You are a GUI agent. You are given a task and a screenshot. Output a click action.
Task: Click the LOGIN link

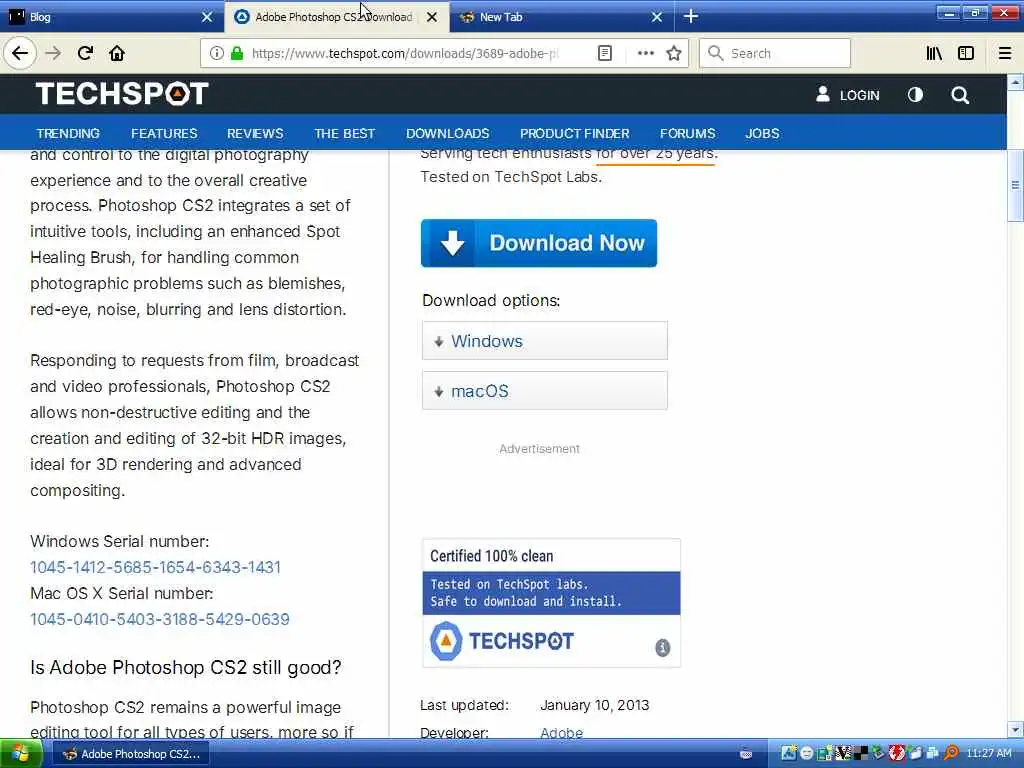point(859,95)
